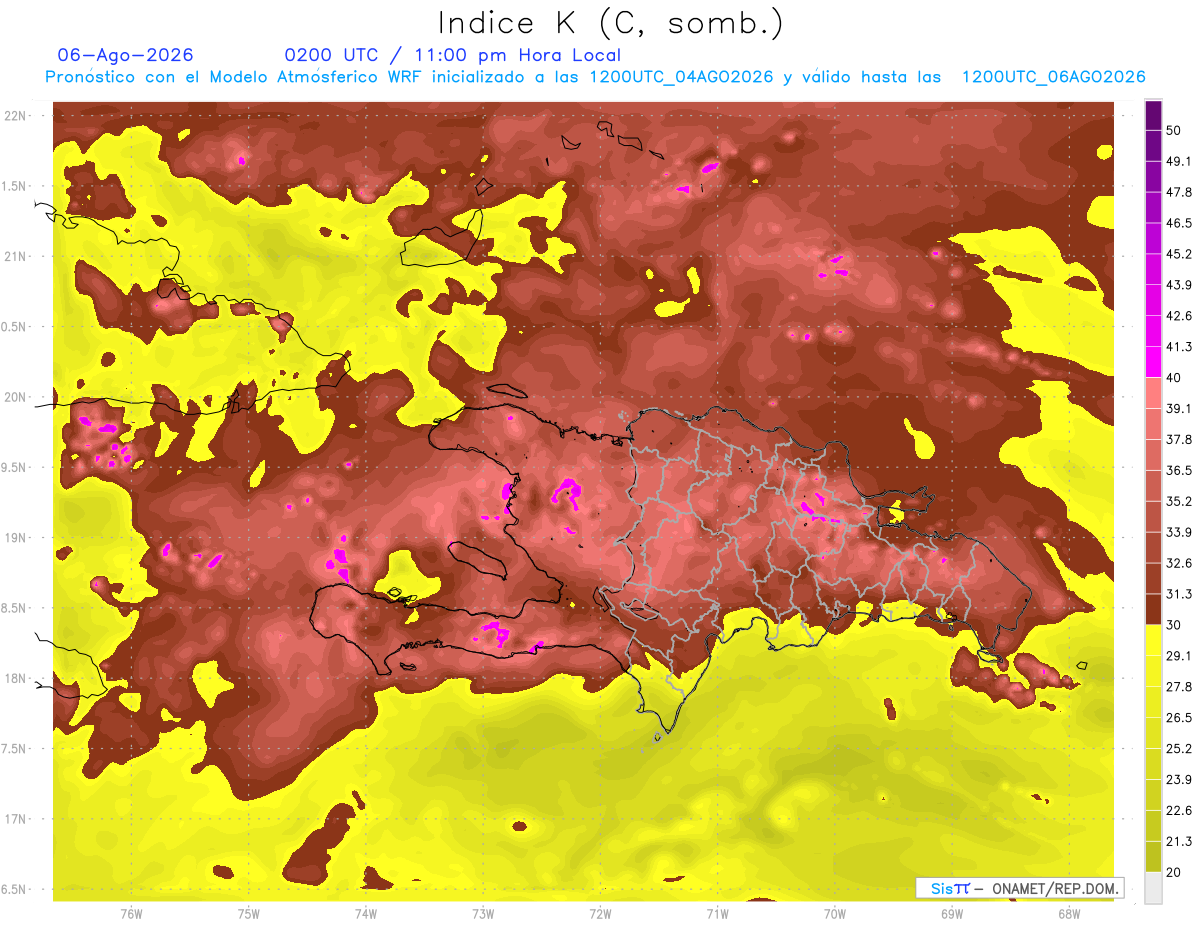1200x927 pixels.
Task: Click the legend value "29.1"
Action: [1178, 656]
